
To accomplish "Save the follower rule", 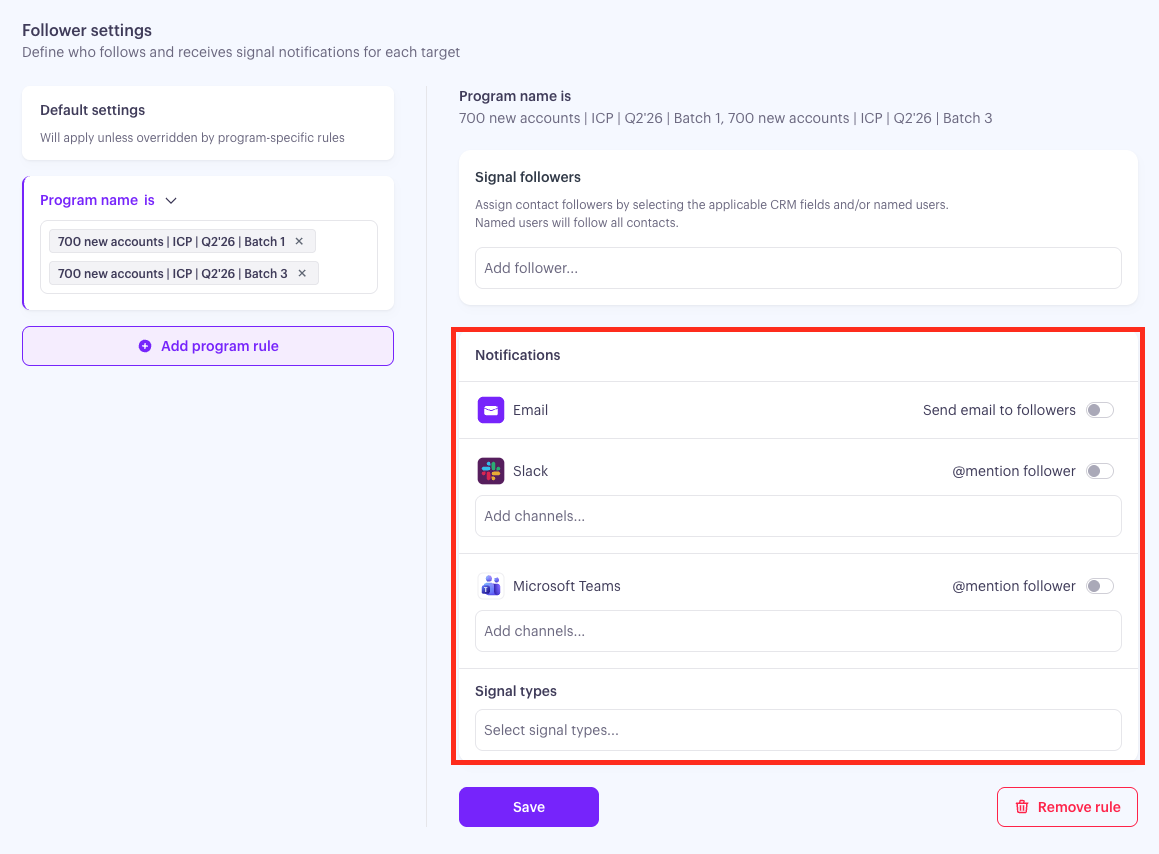I will (x=528, y=807).
